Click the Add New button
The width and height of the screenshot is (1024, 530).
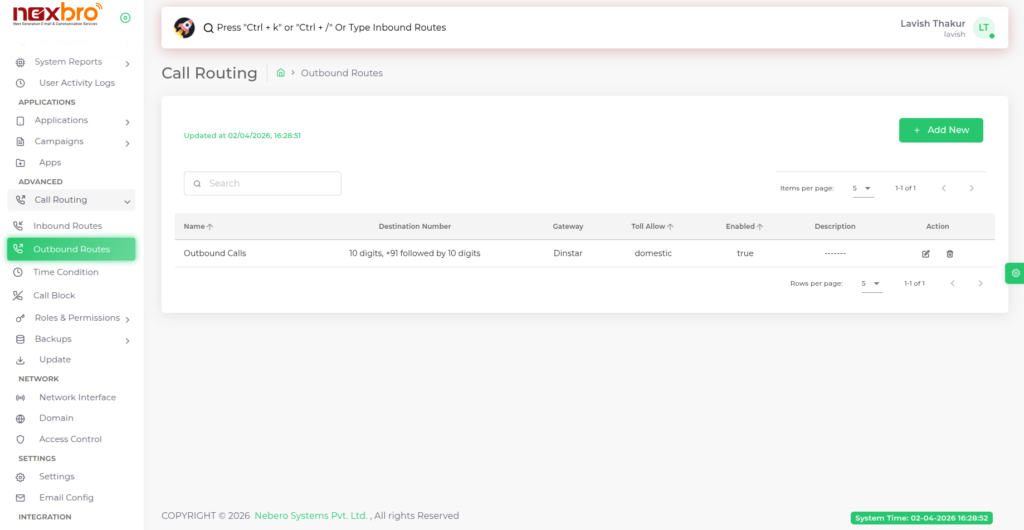[x=940, y=130]
